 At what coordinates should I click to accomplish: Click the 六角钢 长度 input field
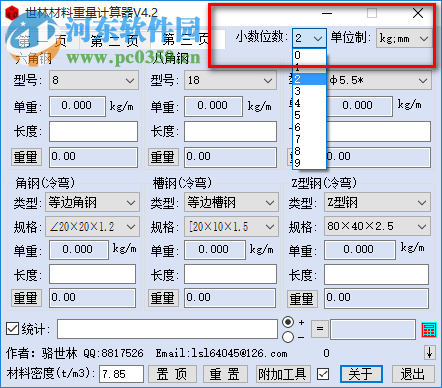[x=93, y=131]
